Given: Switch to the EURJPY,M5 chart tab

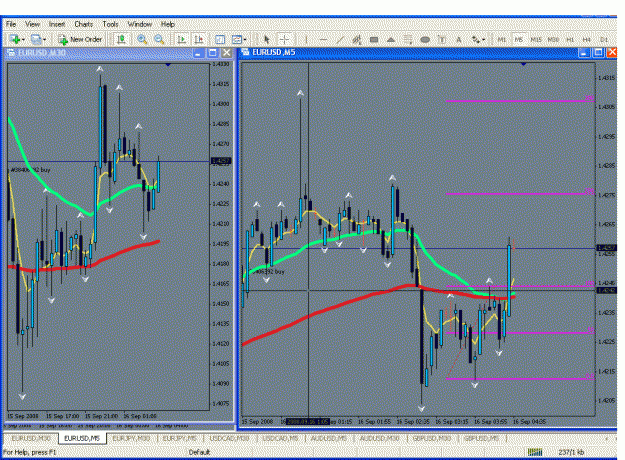Looking at the screenshot, I should point(180,438).
